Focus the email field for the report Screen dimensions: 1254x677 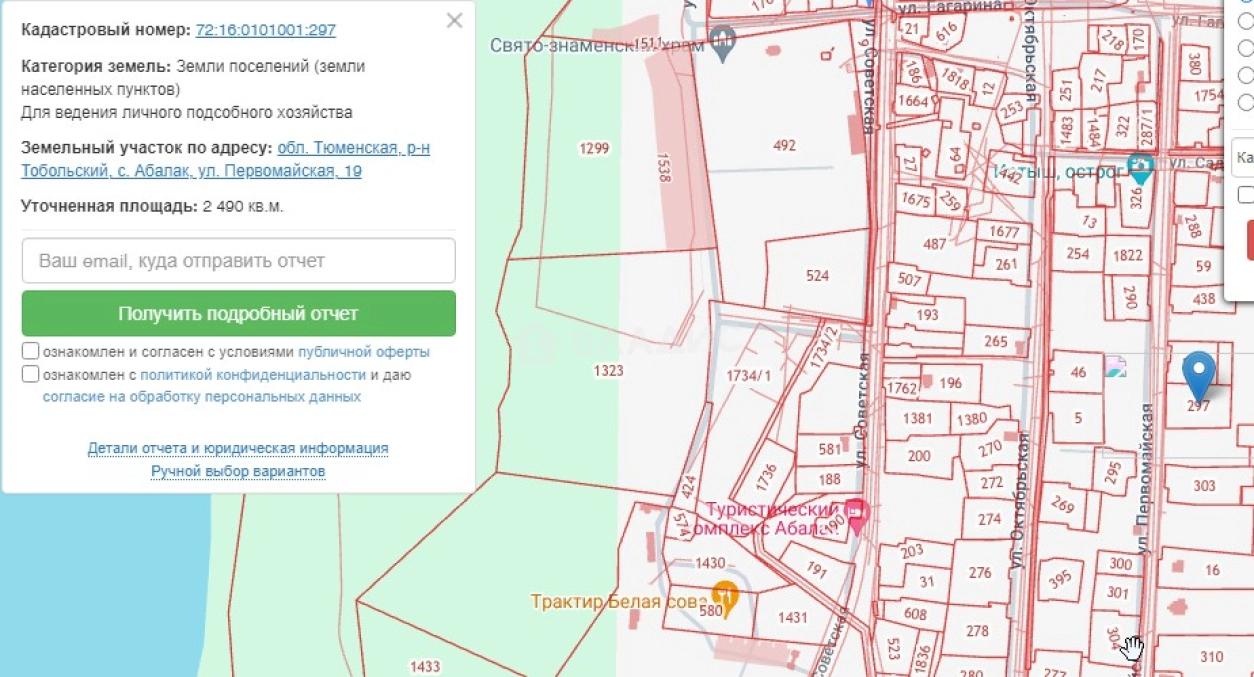click(x=238, y=260)
